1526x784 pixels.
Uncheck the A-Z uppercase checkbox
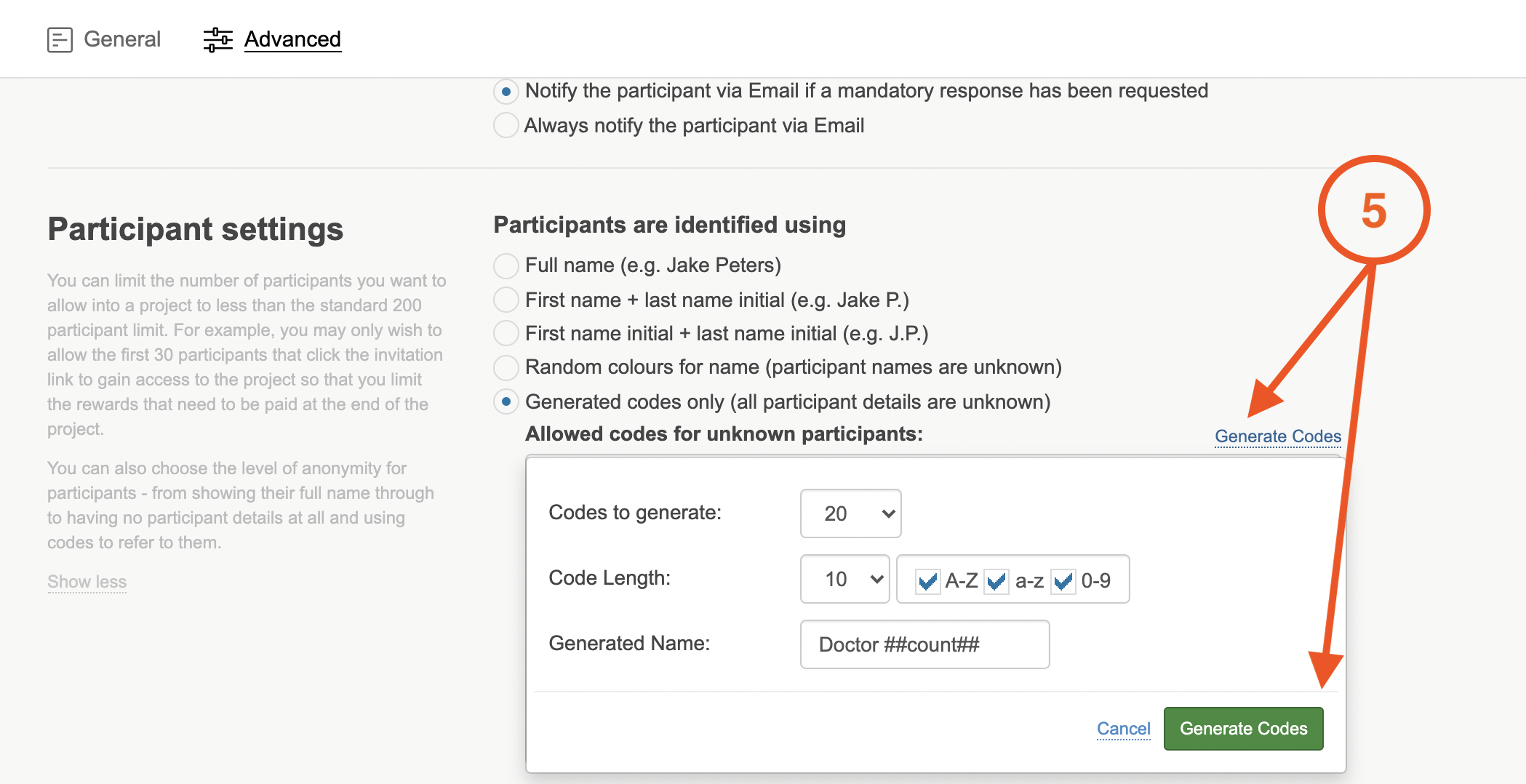[x=927, y=581]
